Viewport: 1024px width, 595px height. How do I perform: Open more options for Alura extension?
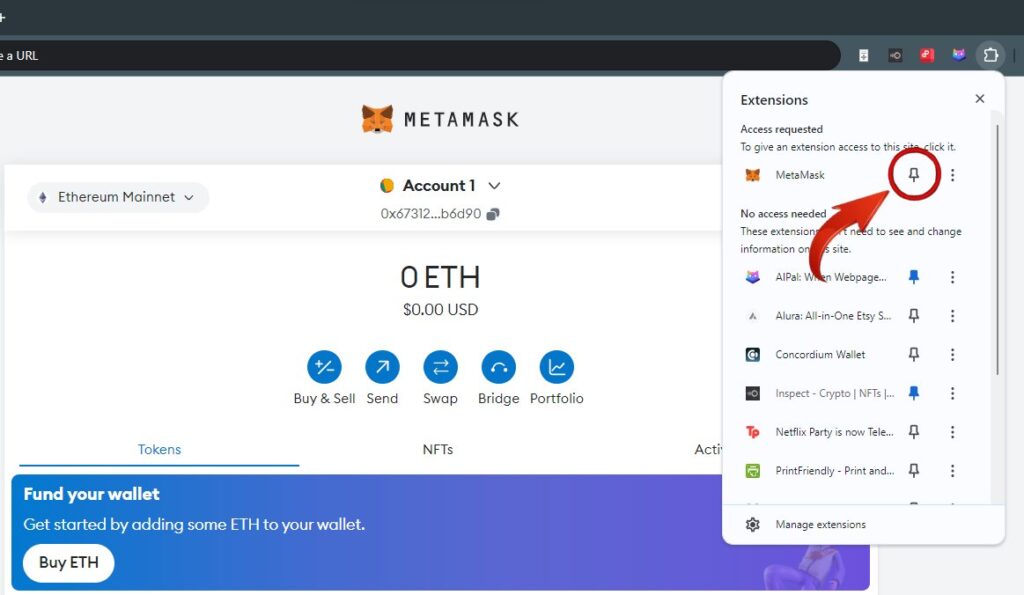pos(952,315)
